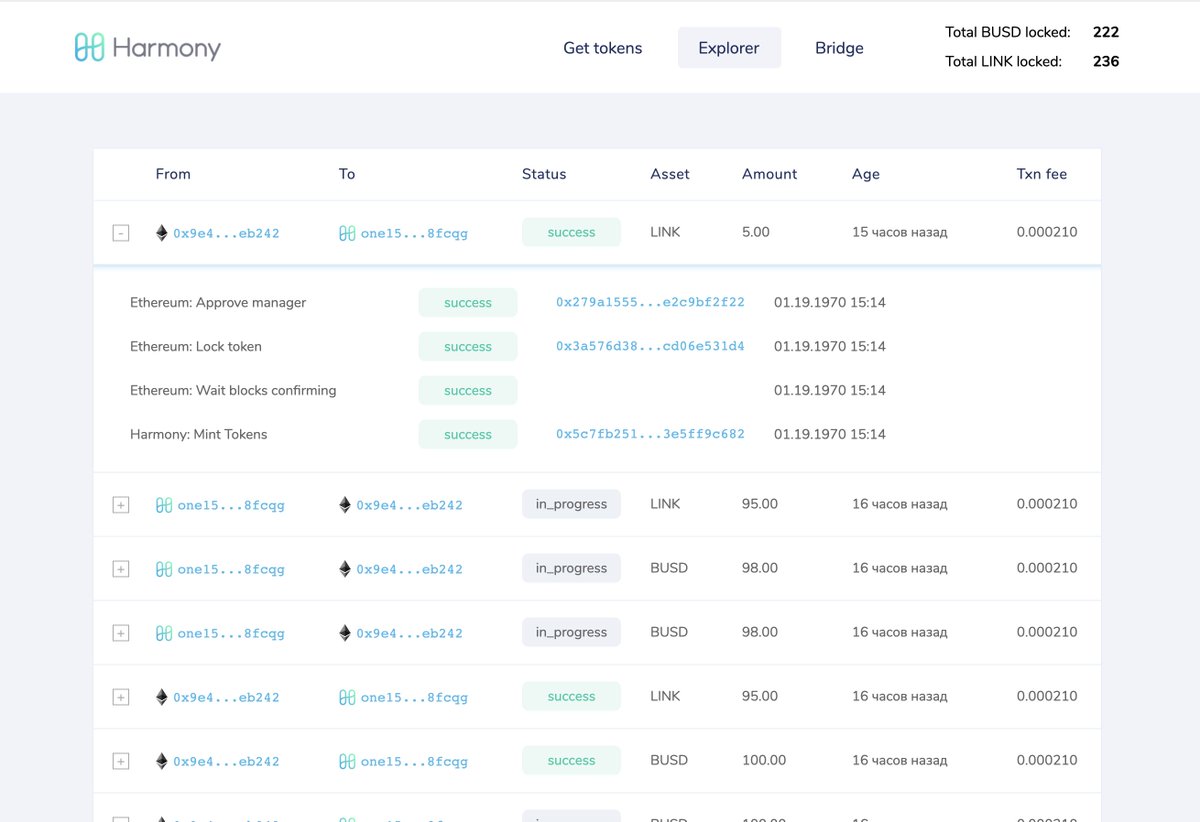
Task: Open sender 0x9e4...eb242 in success LINK 95.00 row
Action: coord(226,697)
